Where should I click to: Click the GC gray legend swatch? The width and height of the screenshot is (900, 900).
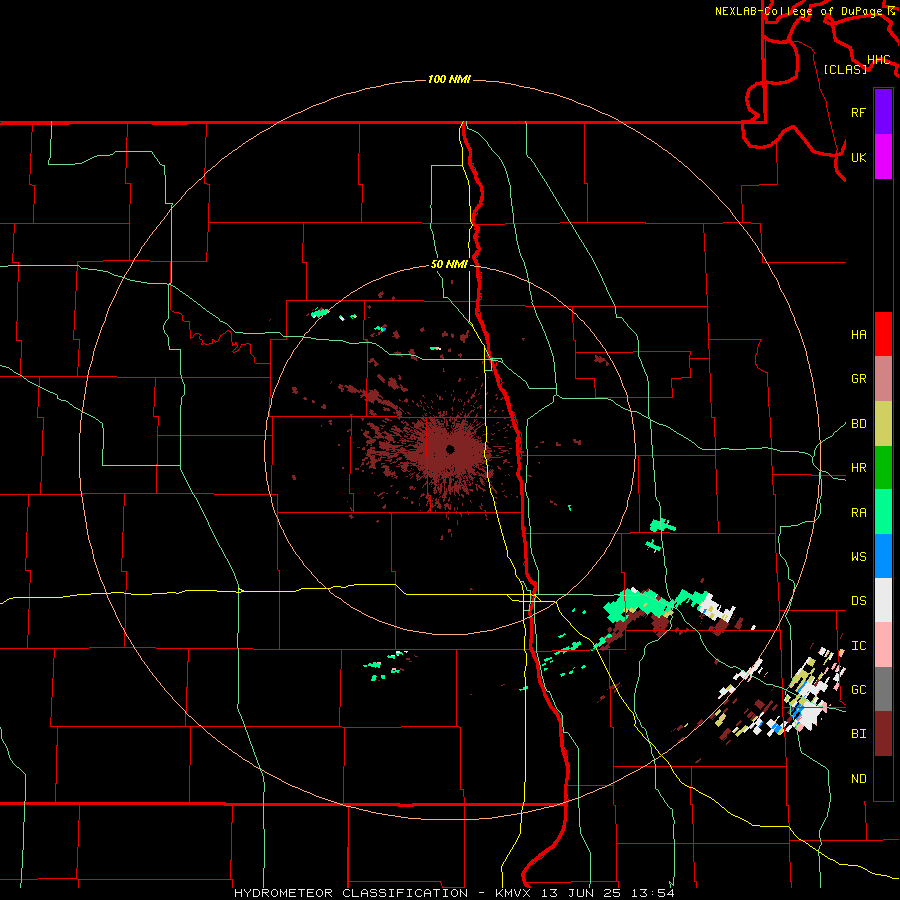click(x=883, y=689)
